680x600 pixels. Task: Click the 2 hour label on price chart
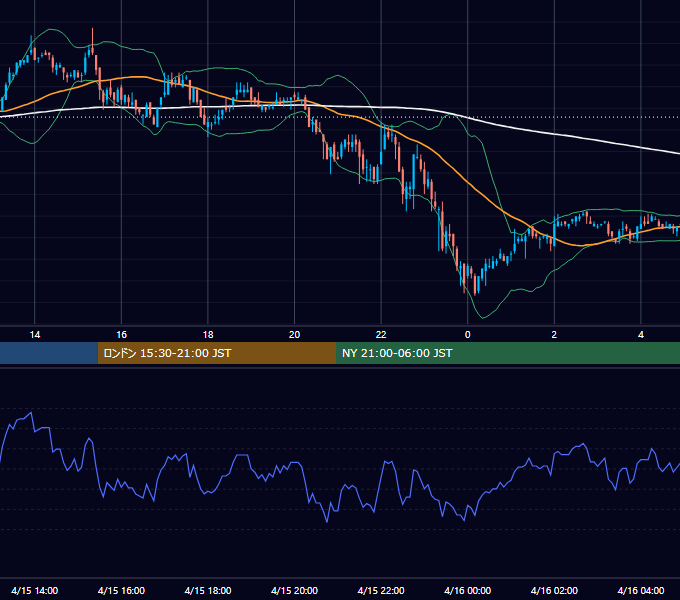(554, 335)
